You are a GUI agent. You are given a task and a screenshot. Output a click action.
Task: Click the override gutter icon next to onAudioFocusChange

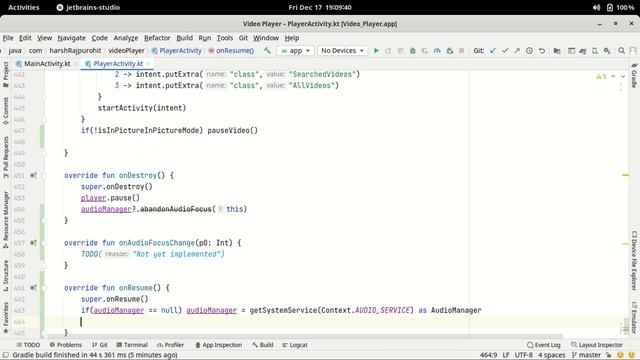click(33, 243)
